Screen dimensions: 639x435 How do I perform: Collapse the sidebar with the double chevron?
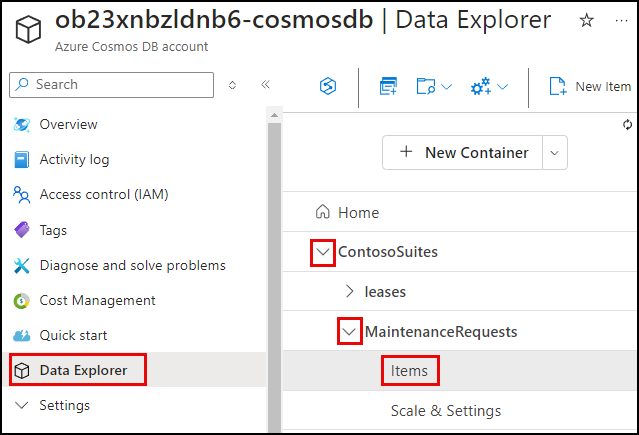(x=265, y=84)
